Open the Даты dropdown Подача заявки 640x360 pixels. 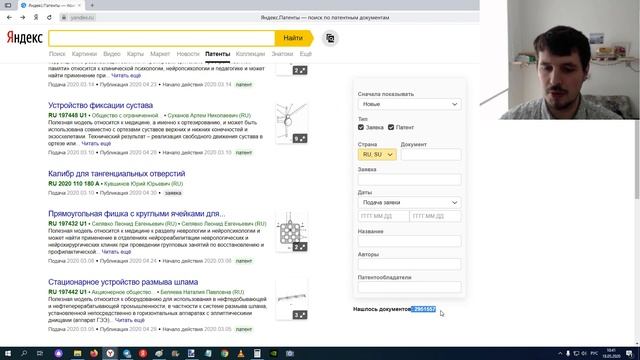(409, 202)
